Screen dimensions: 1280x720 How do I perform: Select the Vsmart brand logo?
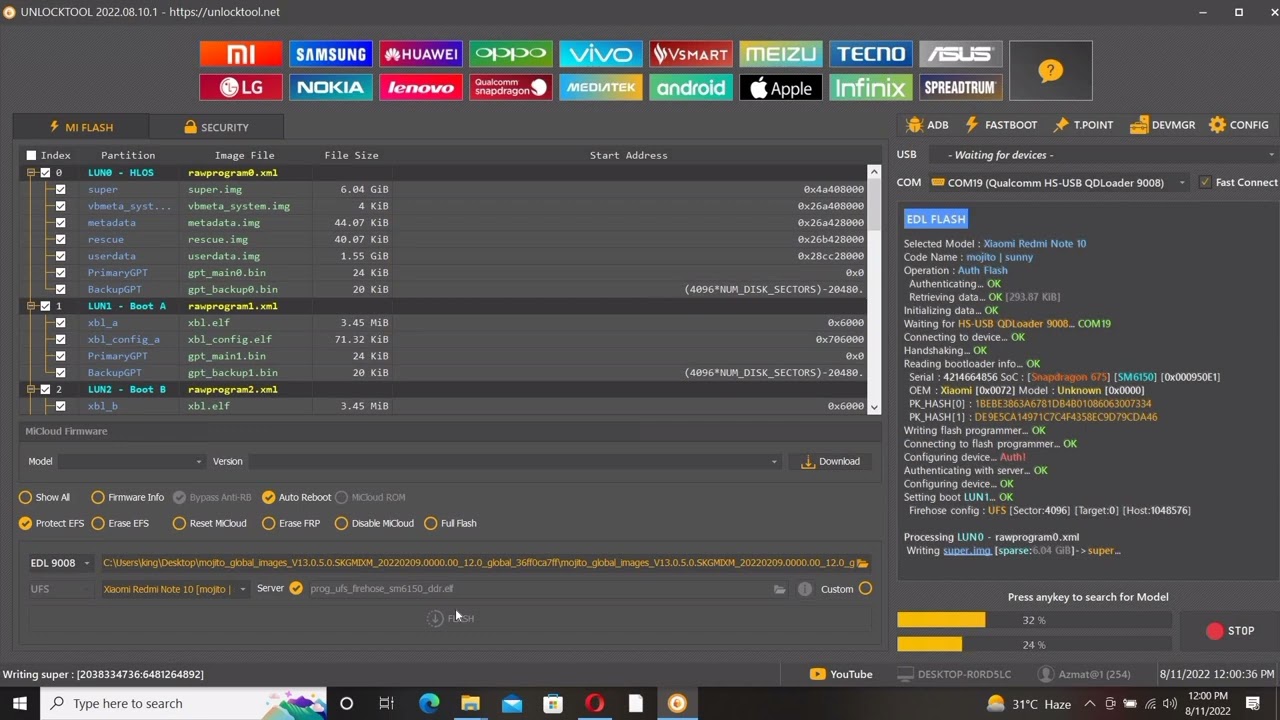pyautogui.click(x=691, y=54)
